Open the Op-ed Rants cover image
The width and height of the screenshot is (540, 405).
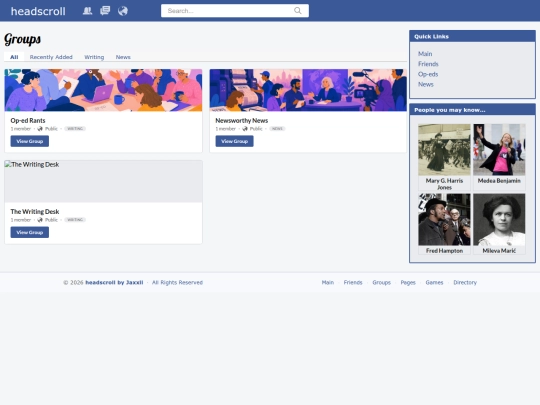pos(103,90)
